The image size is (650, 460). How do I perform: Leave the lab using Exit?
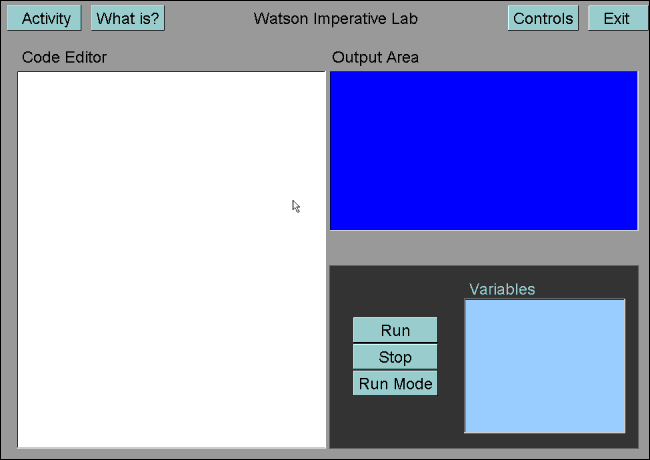[x=618, y=18]
